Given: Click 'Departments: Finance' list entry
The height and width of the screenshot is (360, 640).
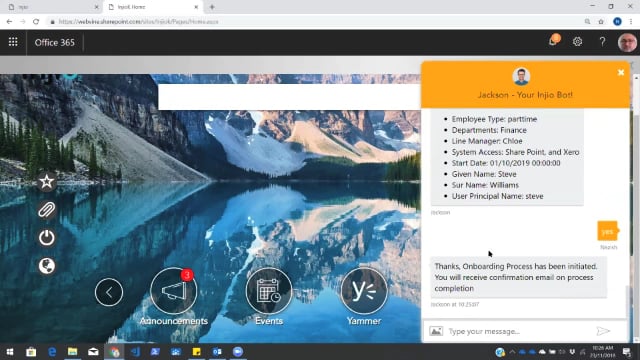Looking at the screenshot, I should [489, 130].
